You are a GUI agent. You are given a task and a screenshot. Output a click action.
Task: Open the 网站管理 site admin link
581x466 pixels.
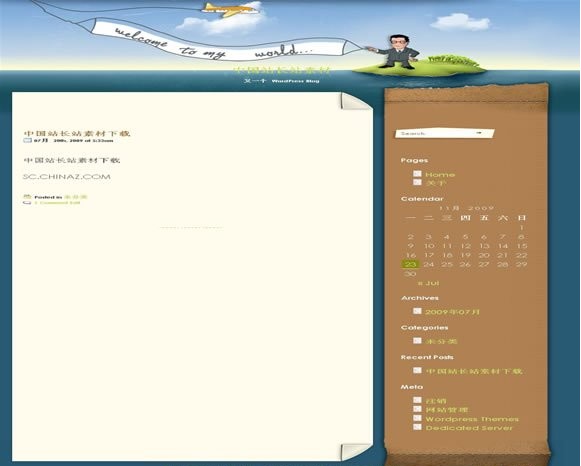(x=446, y=410)
